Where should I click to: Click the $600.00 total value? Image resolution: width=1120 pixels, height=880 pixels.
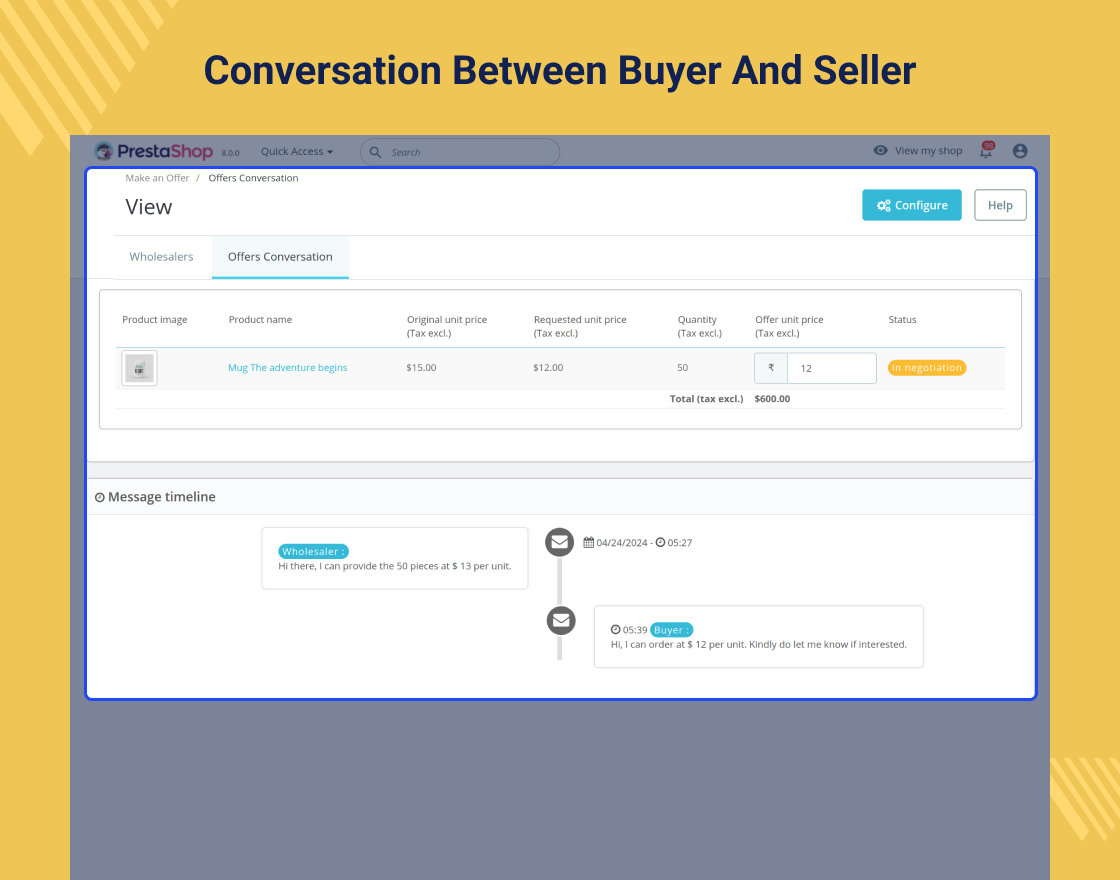[x=772, y=399]
